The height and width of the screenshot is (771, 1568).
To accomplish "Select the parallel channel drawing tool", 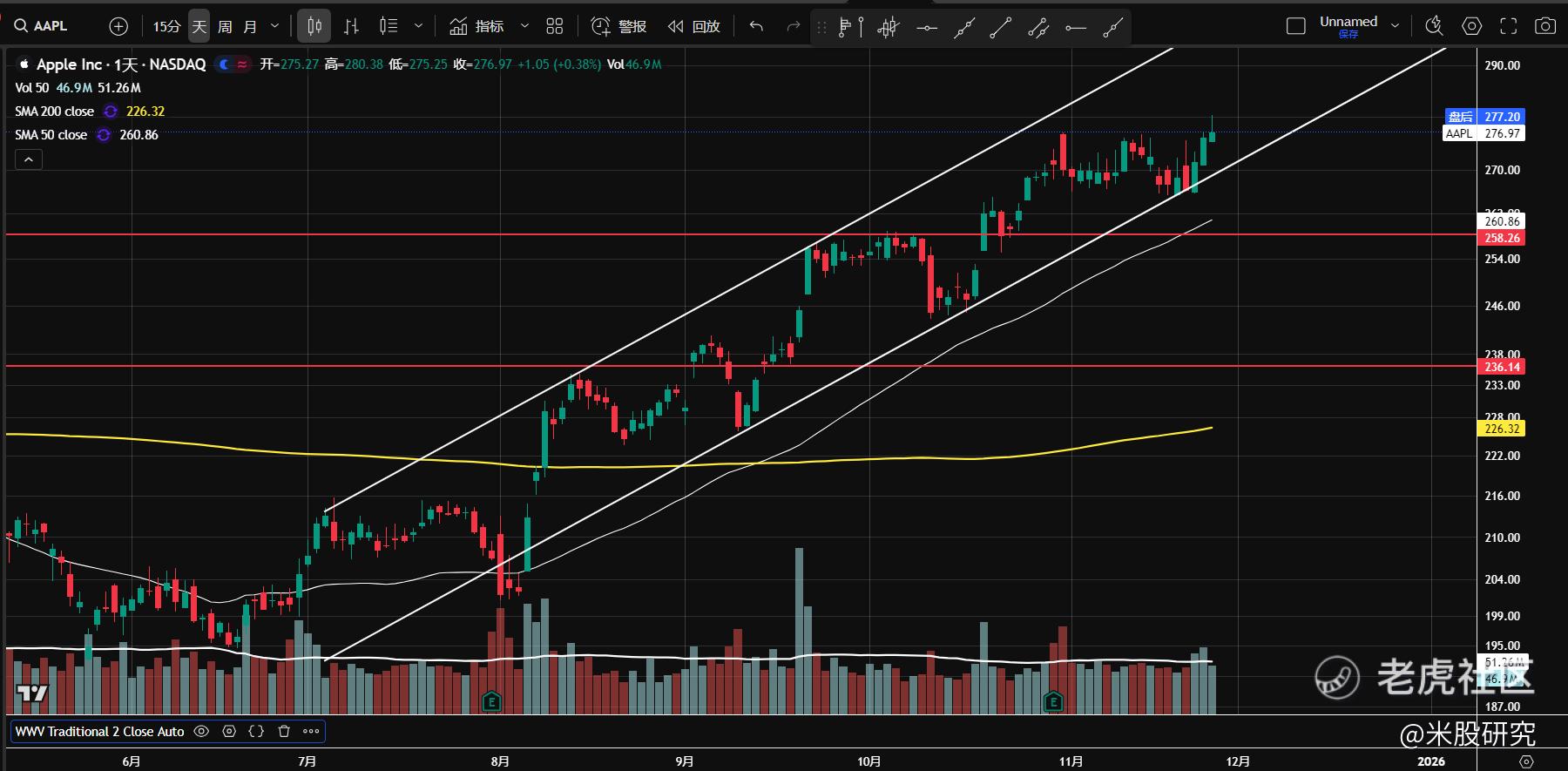I will (1038, 28).
